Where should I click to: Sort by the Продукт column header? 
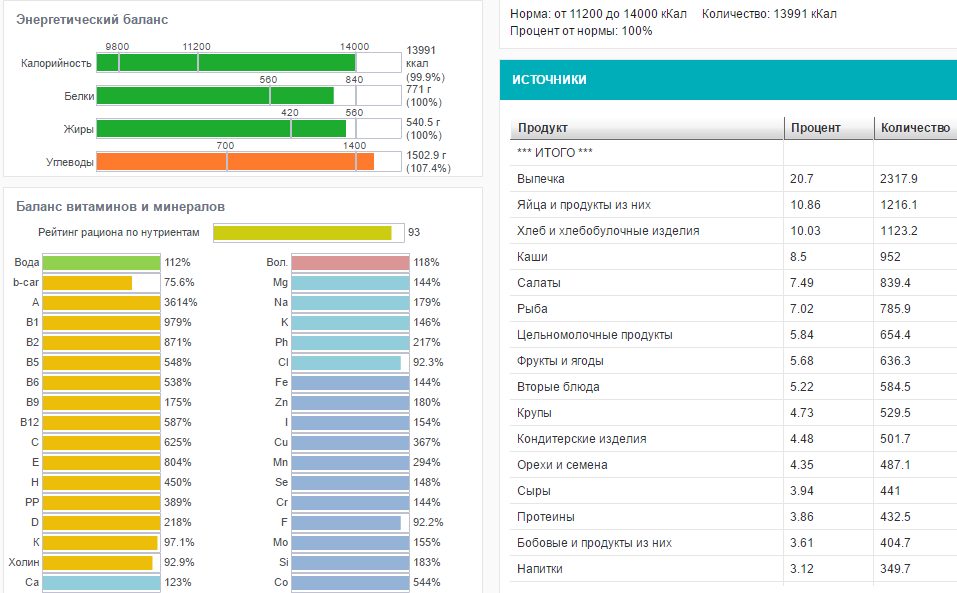[645, 128]
